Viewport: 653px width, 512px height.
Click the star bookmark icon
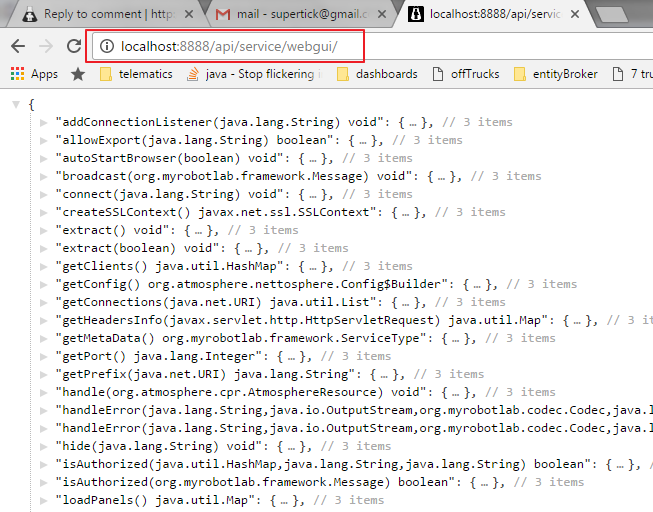(78, 75)
